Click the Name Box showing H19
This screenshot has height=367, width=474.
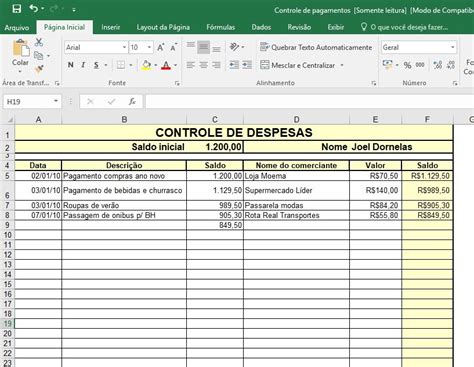(32, 102)
